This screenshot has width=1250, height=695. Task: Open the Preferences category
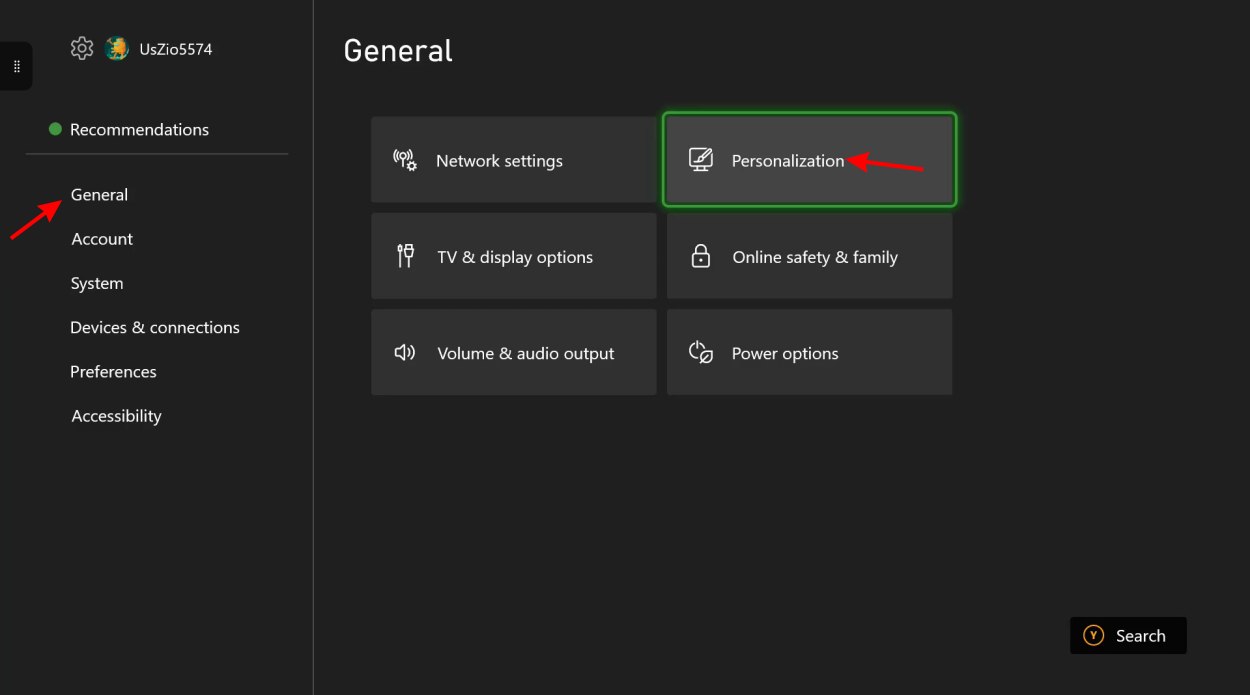coord(113,371)
